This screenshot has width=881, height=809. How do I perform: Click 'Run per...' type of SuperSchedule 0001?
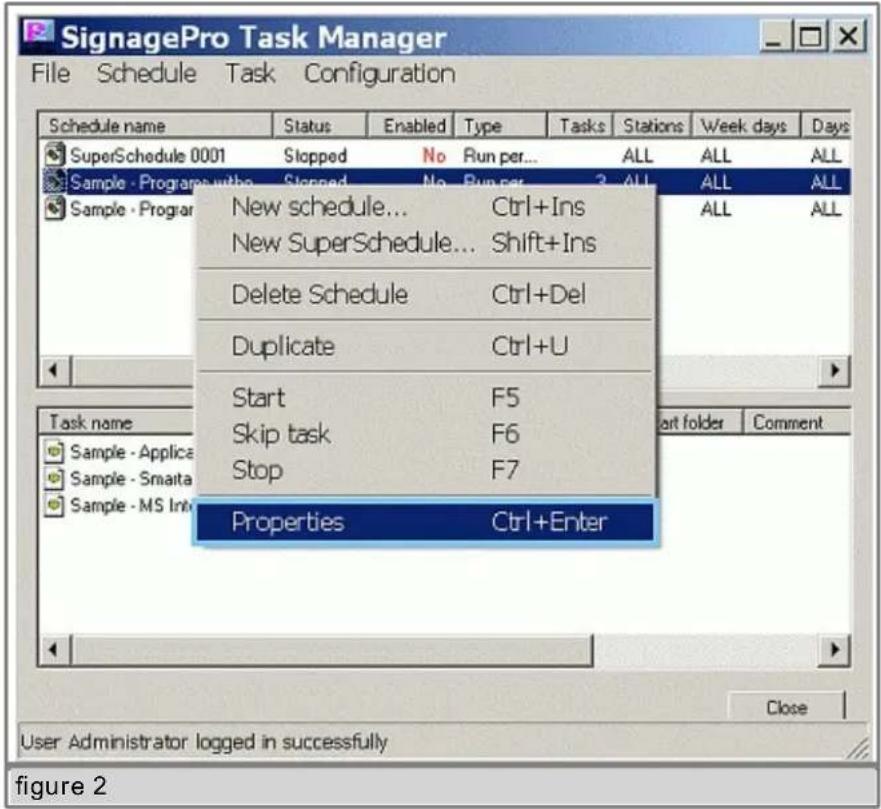(x=500, y=156)
